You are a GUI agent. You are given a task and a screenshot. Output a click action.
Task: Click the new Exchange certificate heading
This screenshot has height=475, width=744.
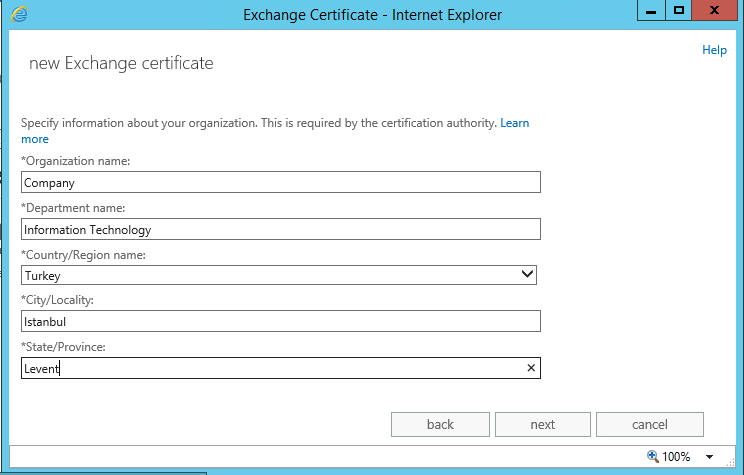[x=121, y=64]
